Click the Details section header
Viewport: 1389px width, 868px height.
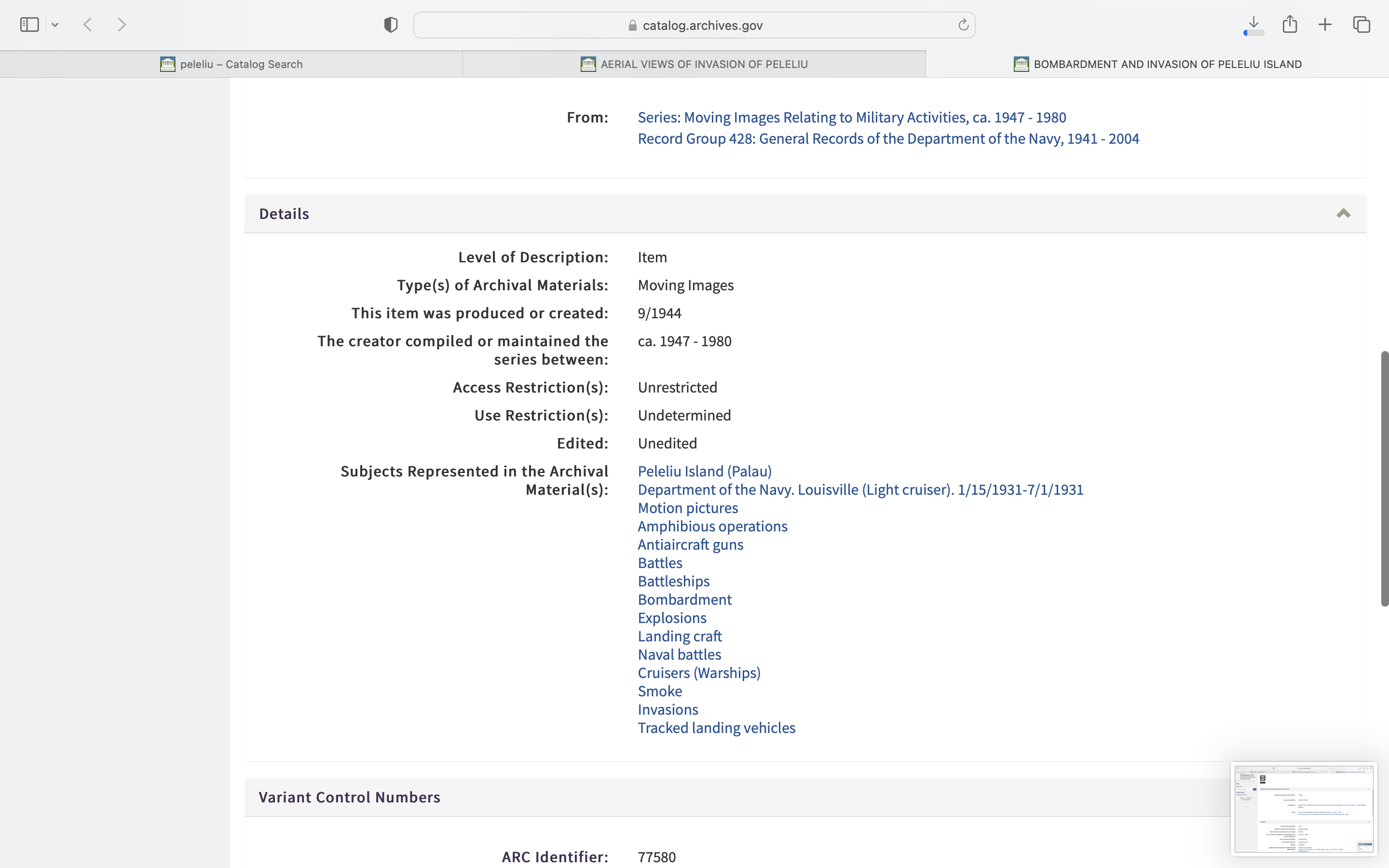[x=284, y=214]
